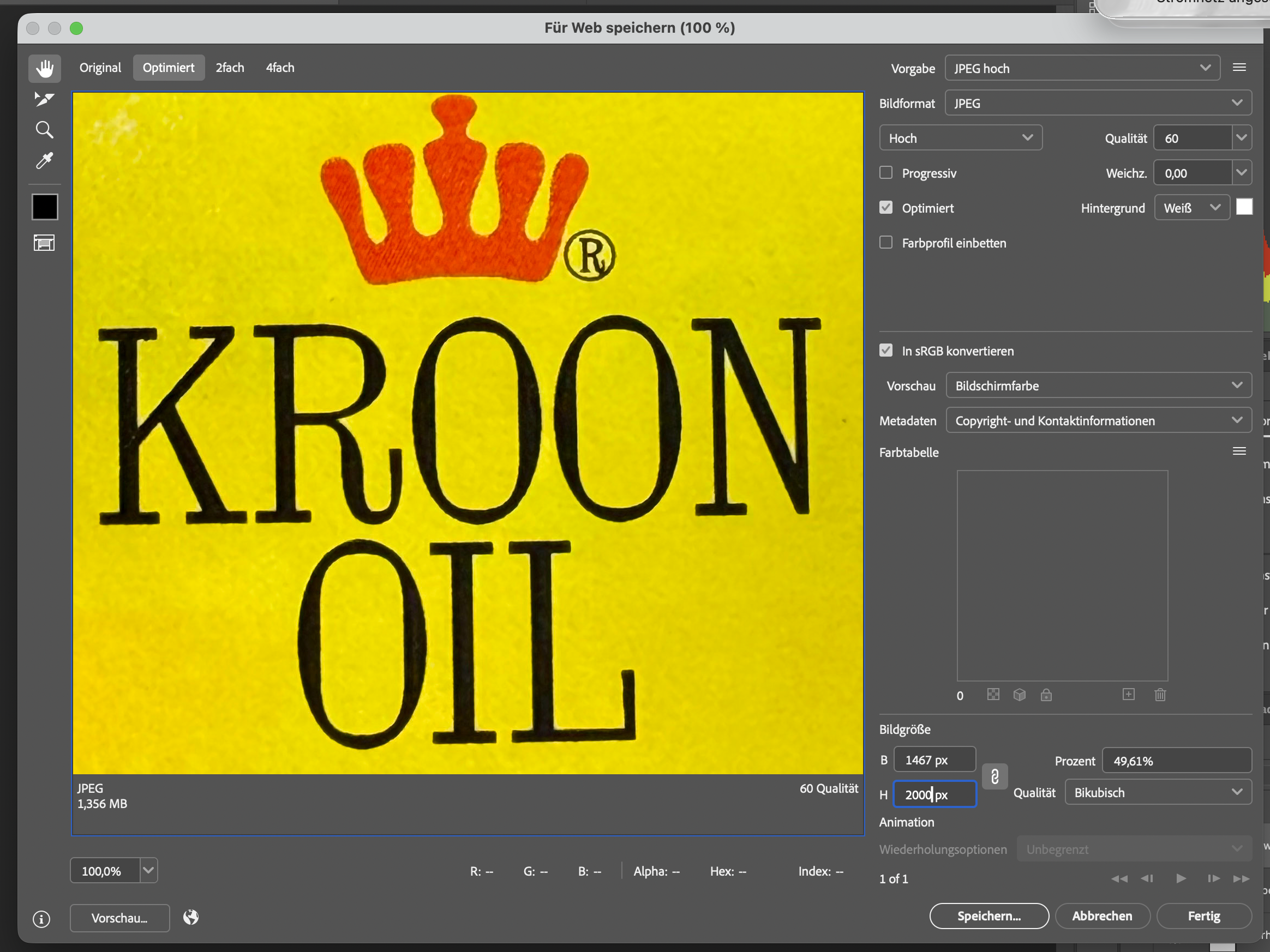Play the animation

(x=1181, y=878)
